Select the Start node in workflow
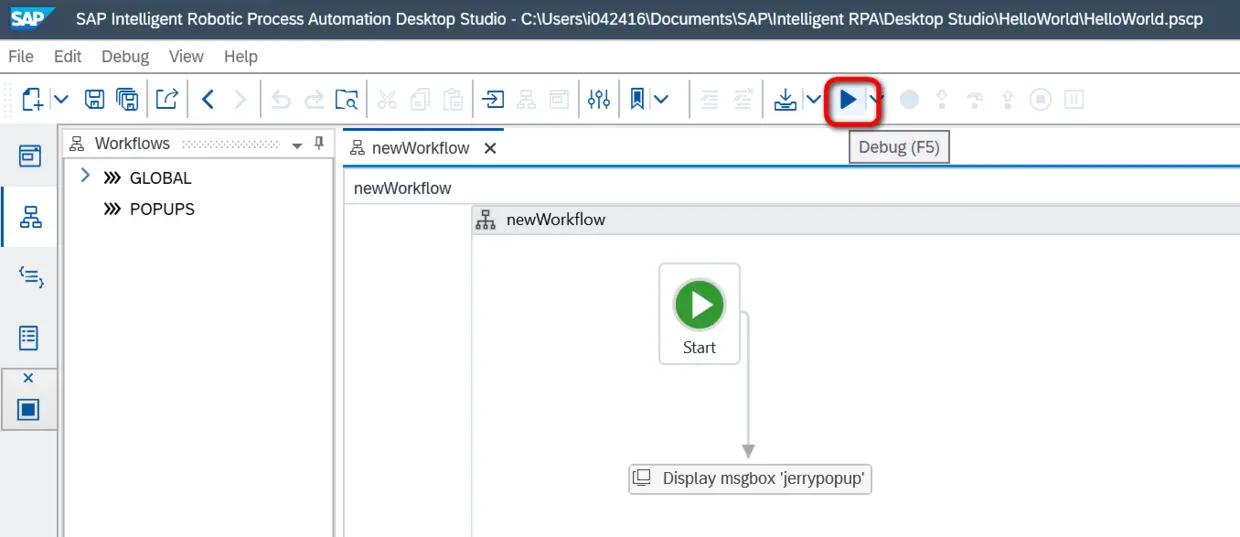Image resolution: width=1240 pixels, height=537 pixels. pyautogui.click(x=699, y=314)
